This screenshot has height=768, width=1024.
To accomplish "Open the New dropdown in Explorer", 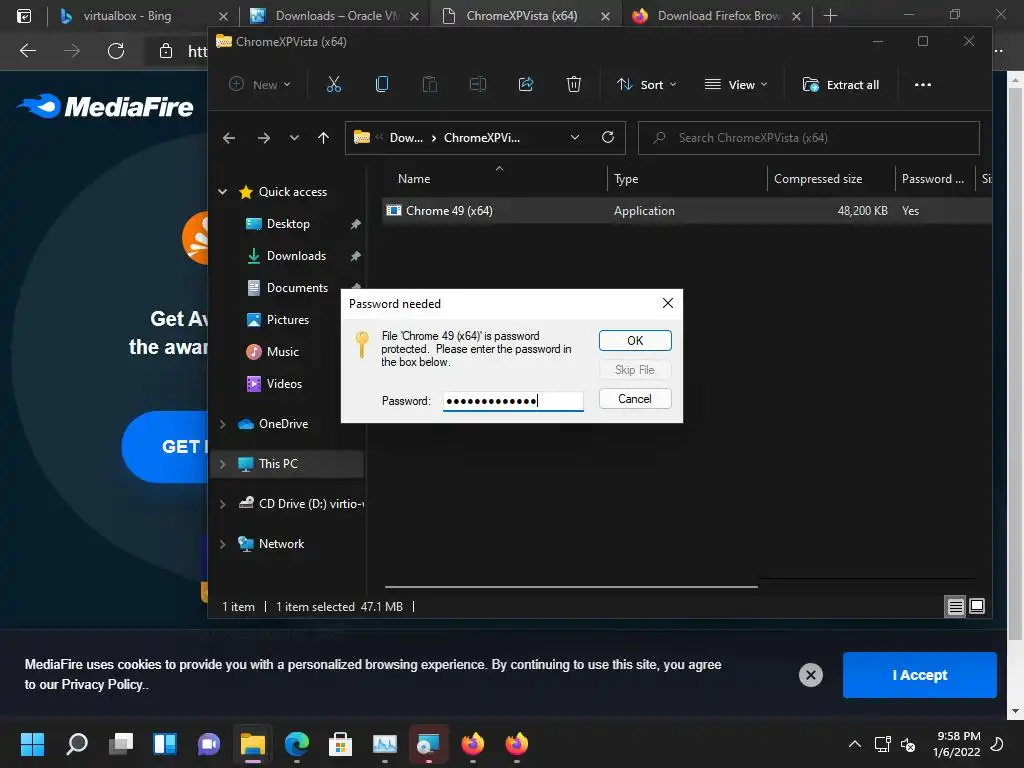I will (260, 84).
